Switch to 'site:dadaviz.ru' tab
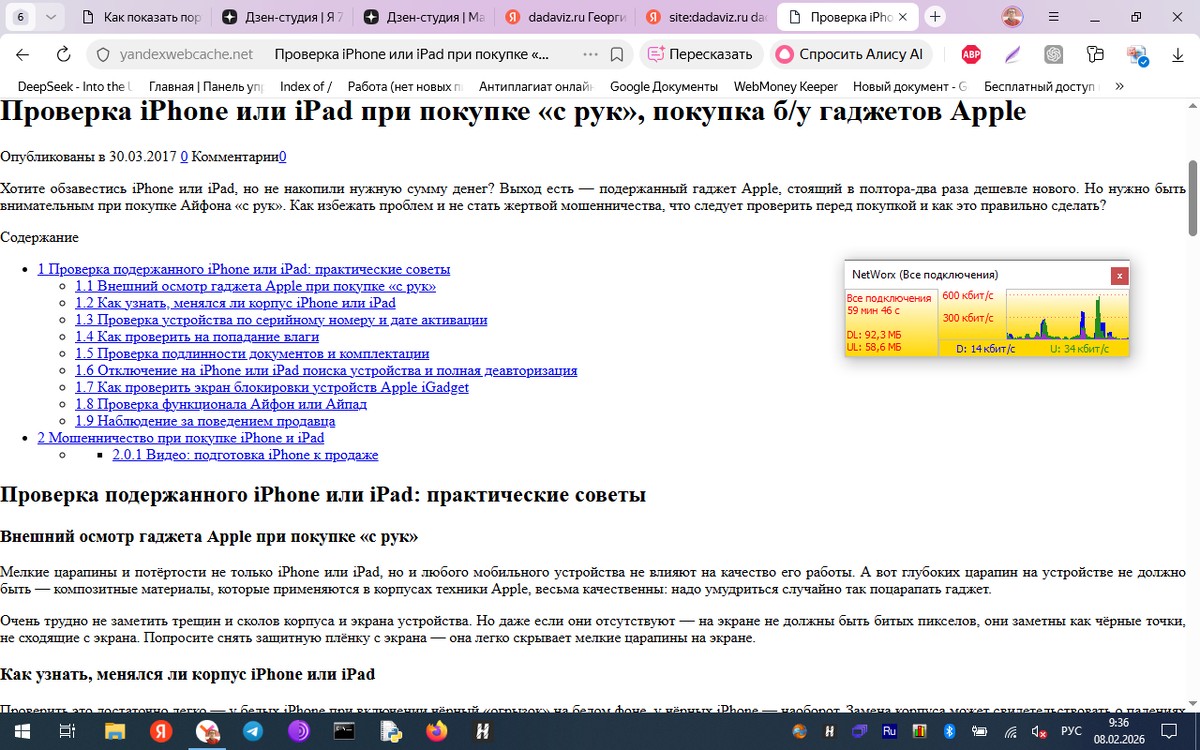 coord(708,17)
